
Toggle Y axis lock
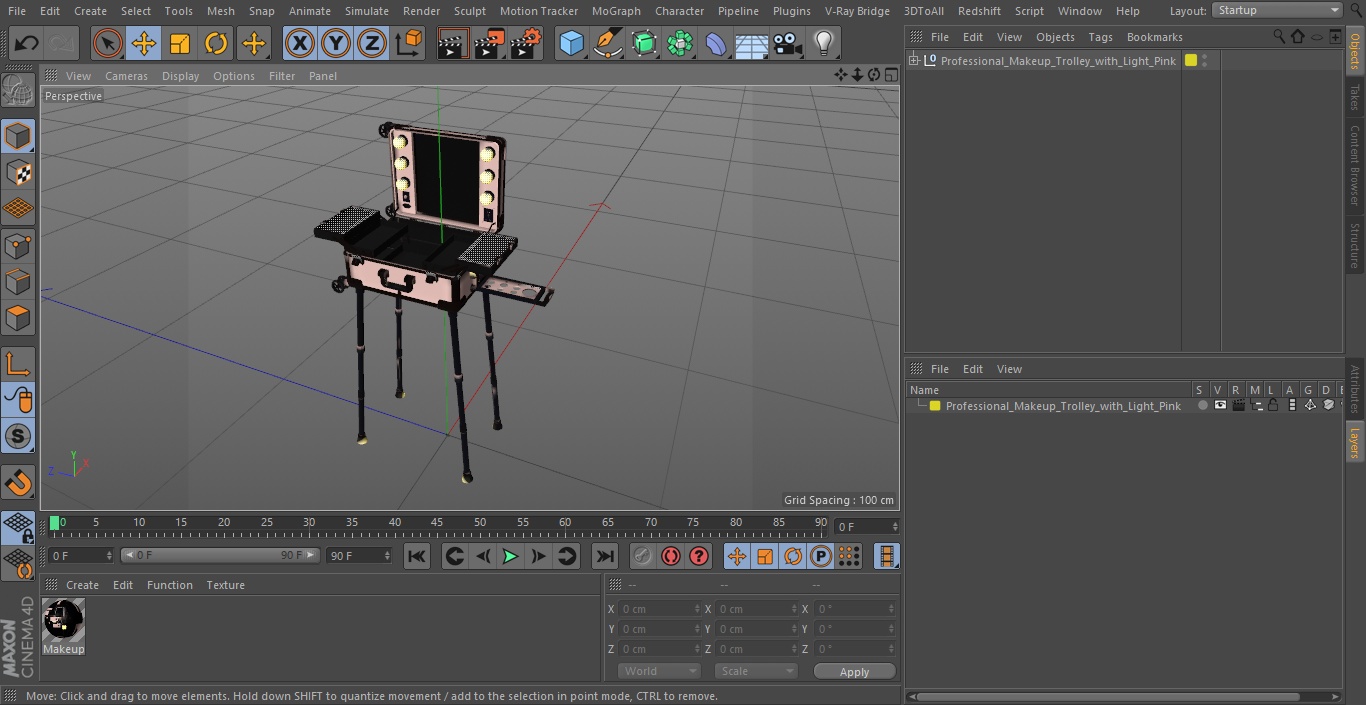pos(335,43)
